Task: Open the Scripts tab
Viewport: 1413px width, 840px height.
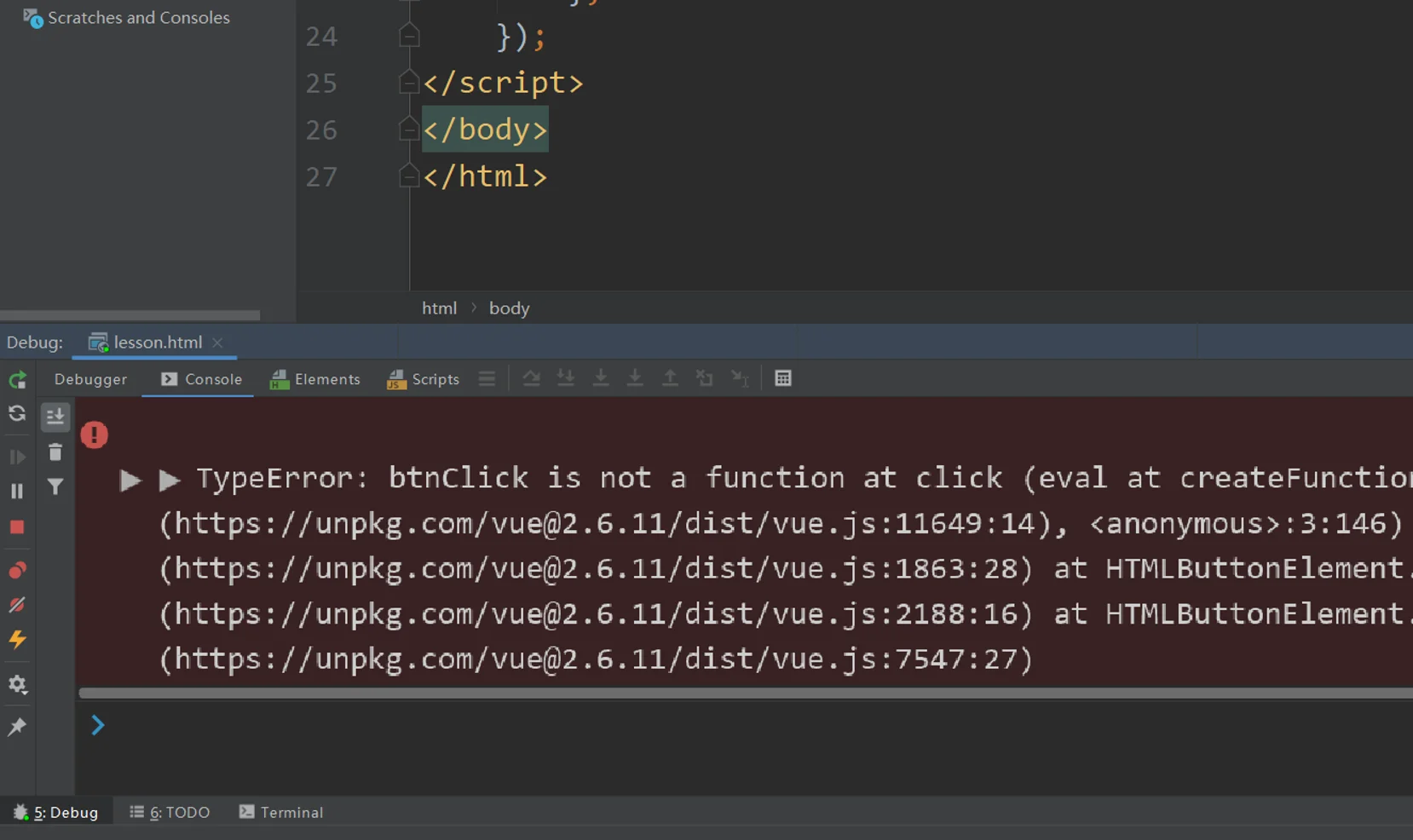Action: pos(423,379)
